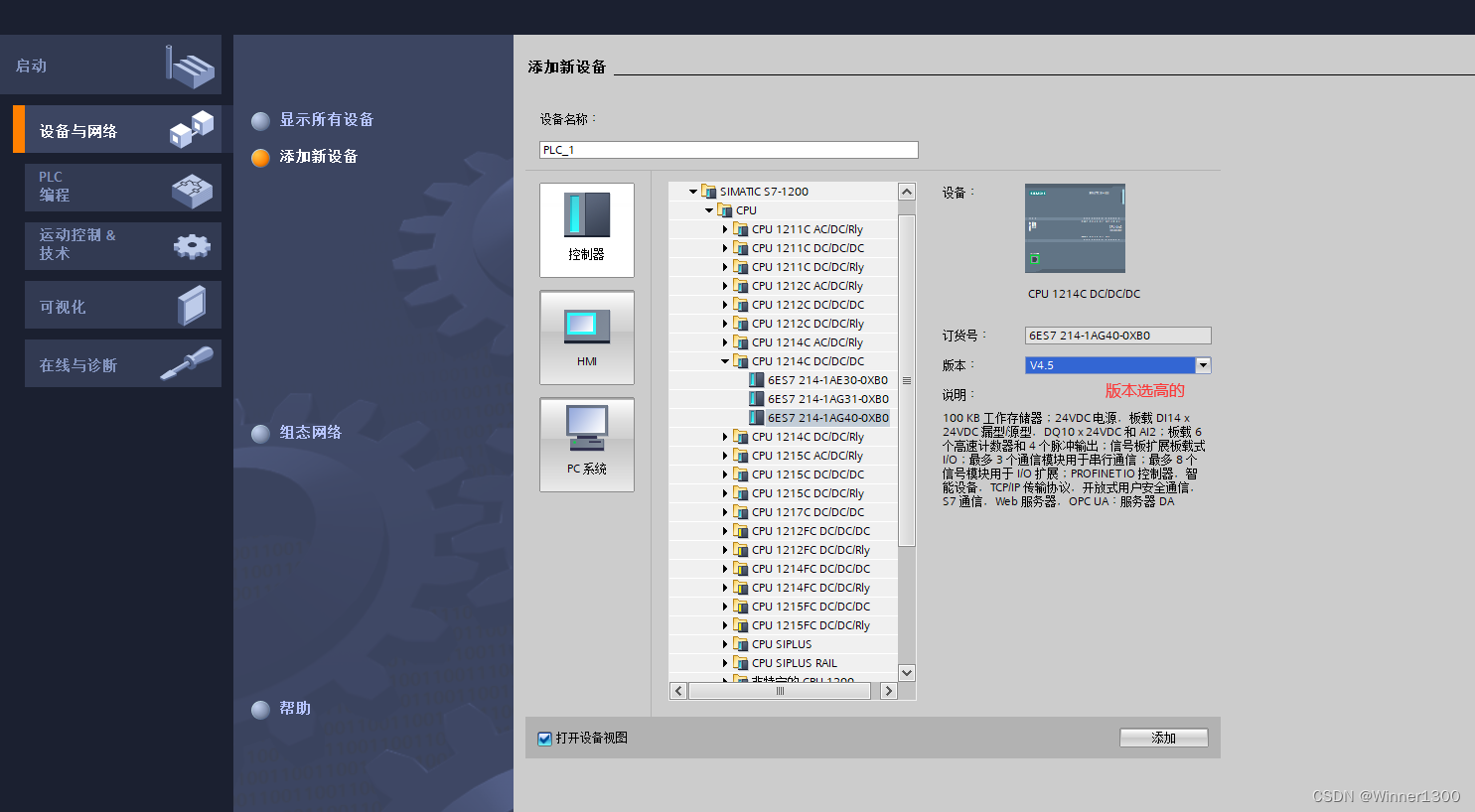
Task: Expand CPU 1211C DC/DC/DC node
Action: (725, 248)
